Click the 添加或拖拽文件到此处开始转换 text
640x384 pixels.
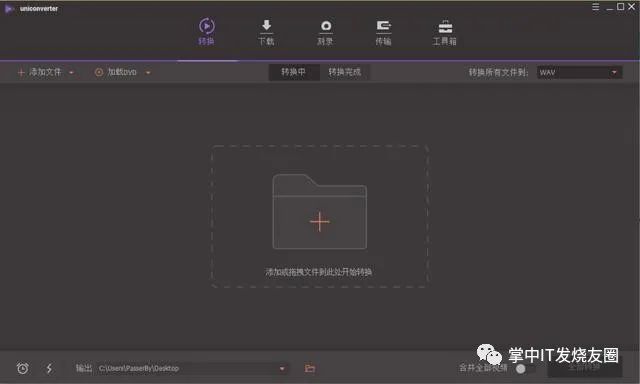(x=319, y=272)
